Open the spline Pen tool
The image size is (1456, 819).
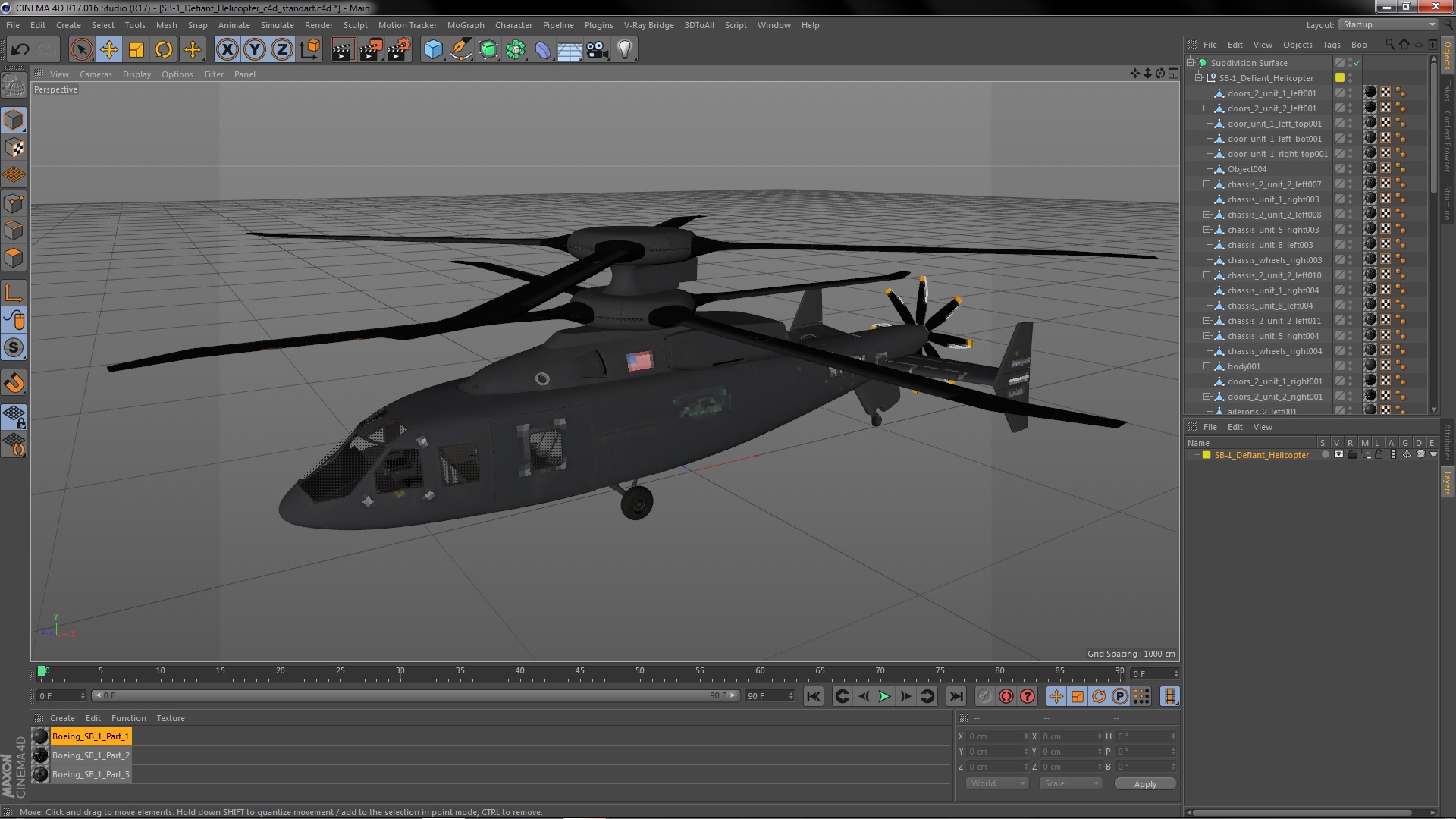pos(460,50)
